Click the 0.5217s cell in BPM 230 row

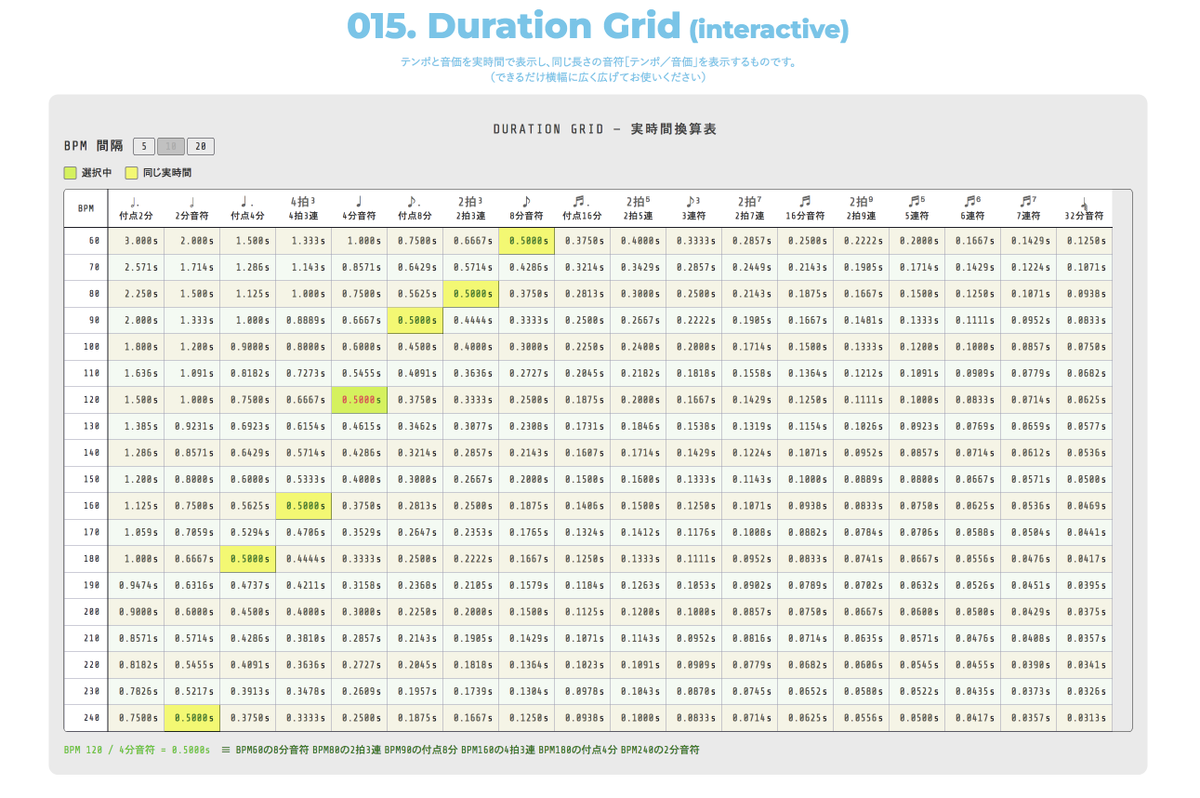coord(192,692)
